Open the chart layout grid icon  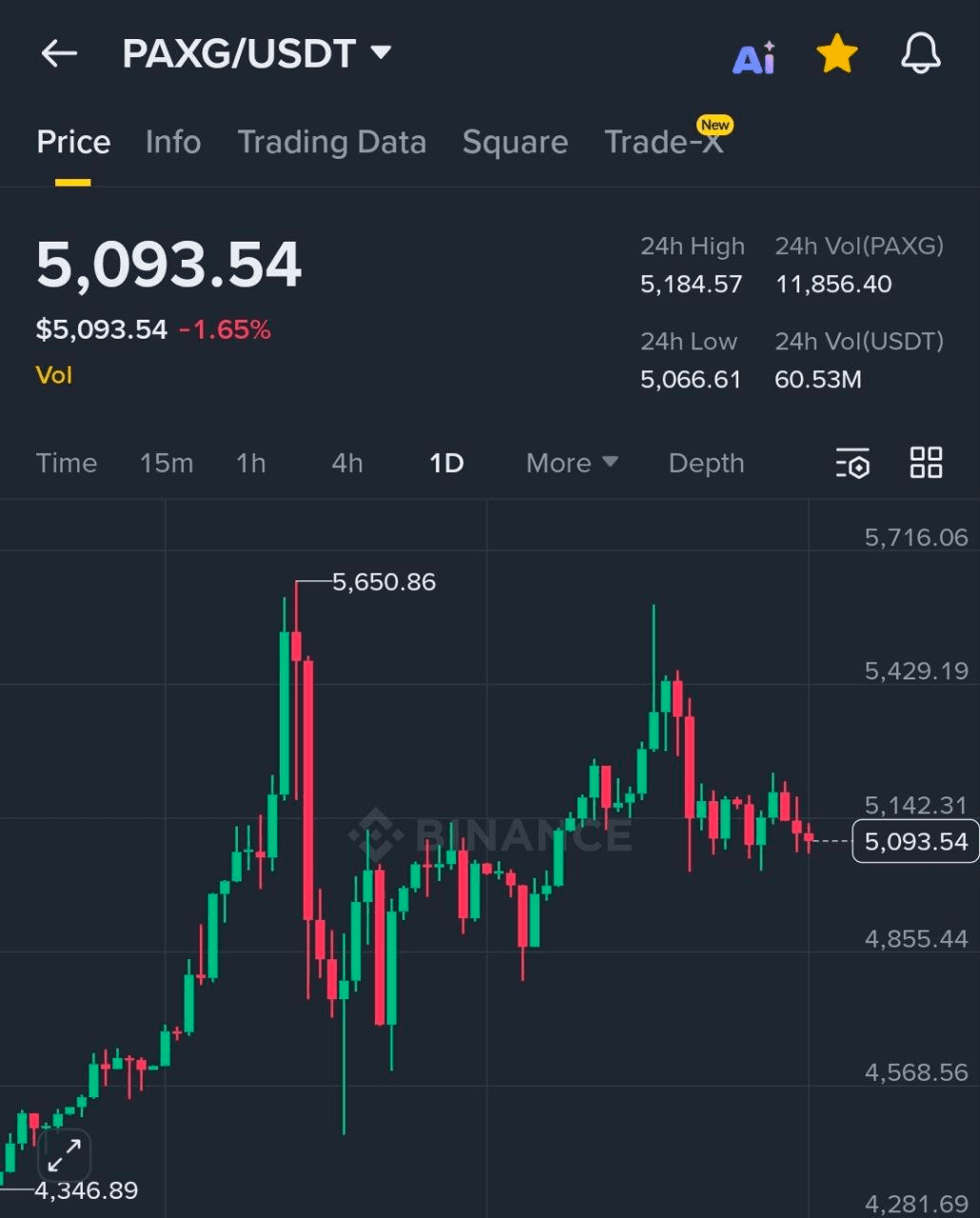coord(926,463)
